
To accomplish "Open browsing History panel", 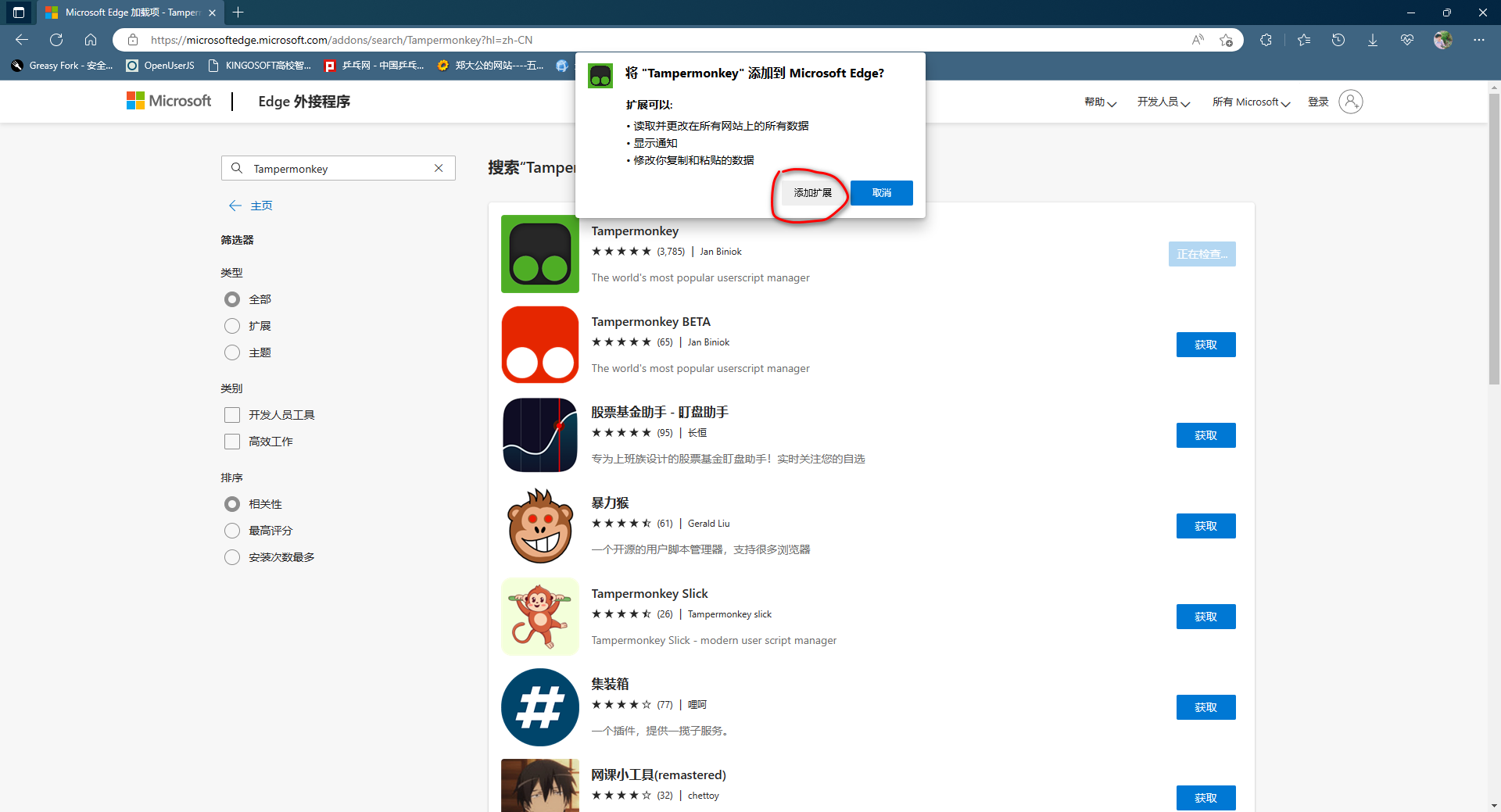I will click(x=1338, y=40).
